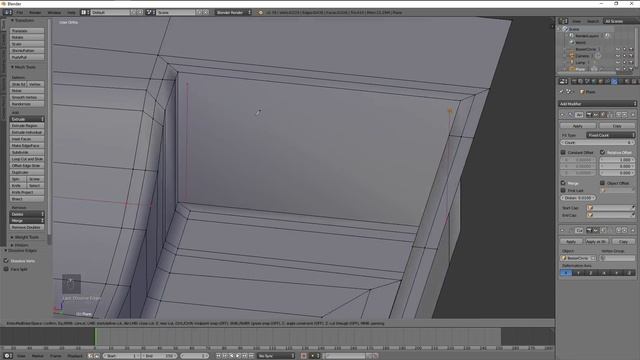Hide BezierCircle using its eye icon

618,49
